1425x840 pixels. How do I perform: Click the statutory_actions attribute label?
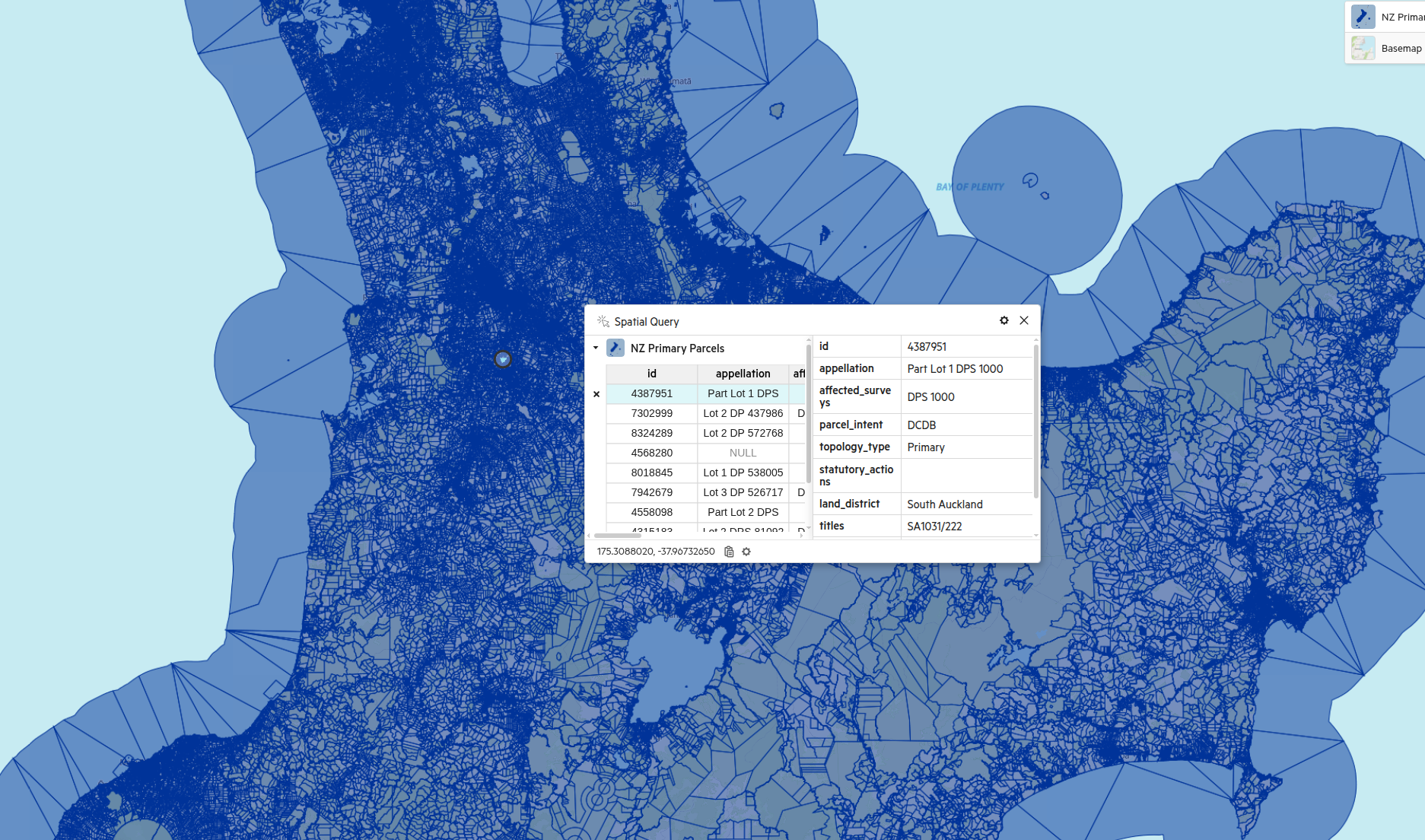tap(856, 476)
